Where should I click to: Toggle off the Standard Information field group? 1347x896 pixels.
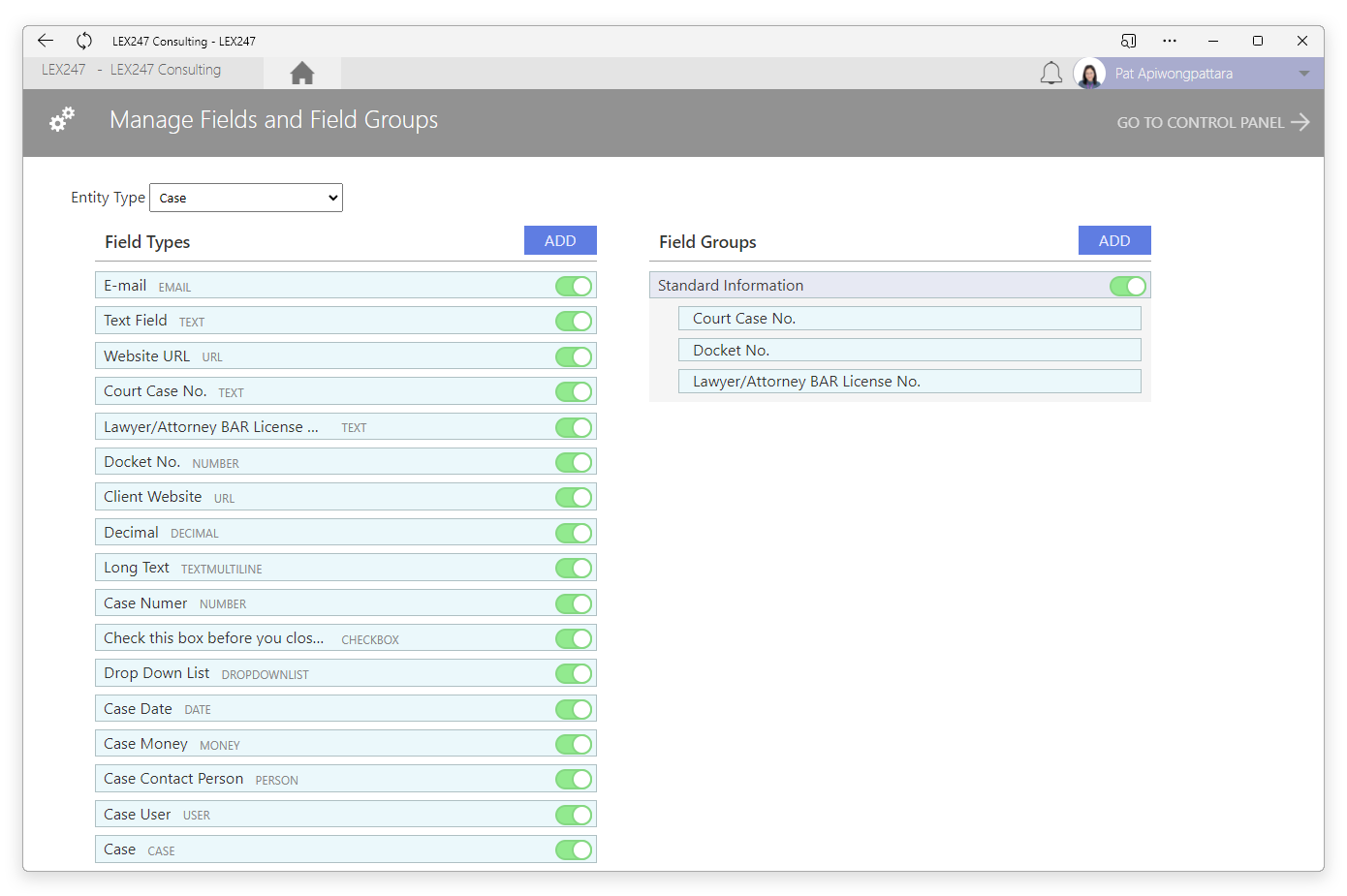click(x=1128, y=286)
